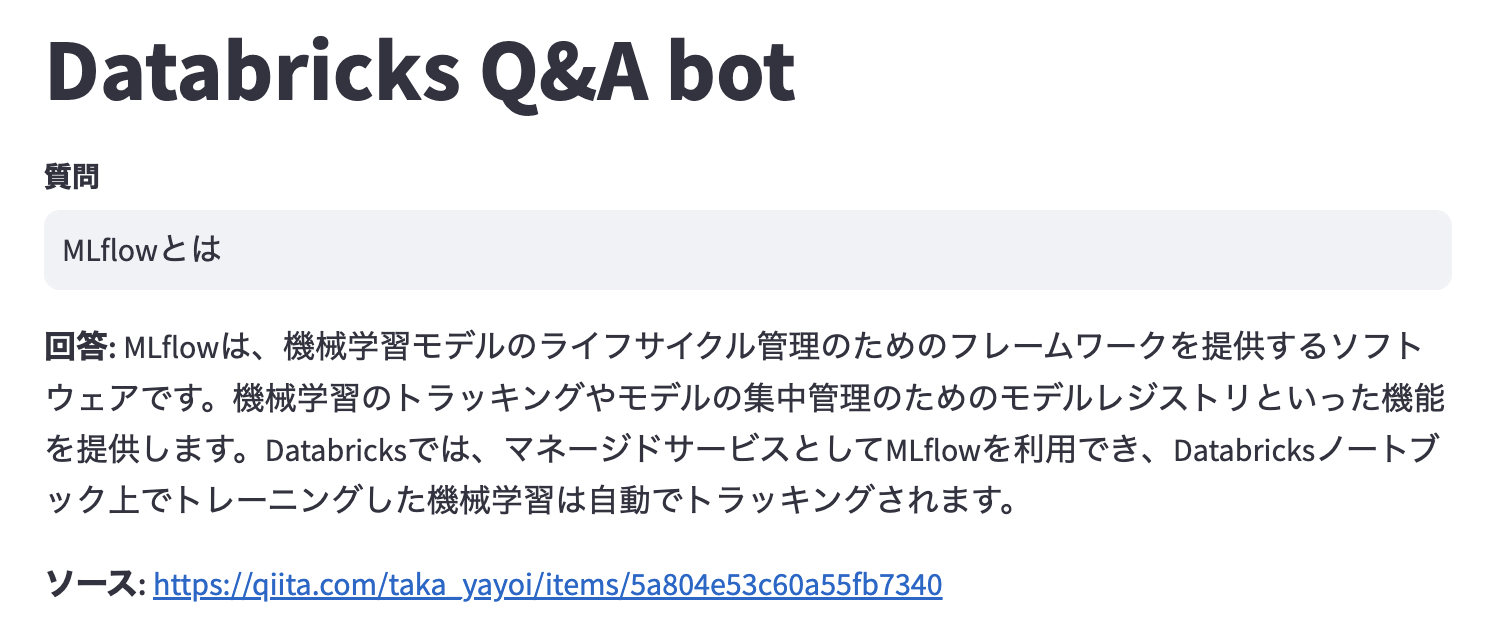This screenshot has height=642, width=1510.
Task: Click the Q&A portion of the page title
Action: click(x=565, y=68)
